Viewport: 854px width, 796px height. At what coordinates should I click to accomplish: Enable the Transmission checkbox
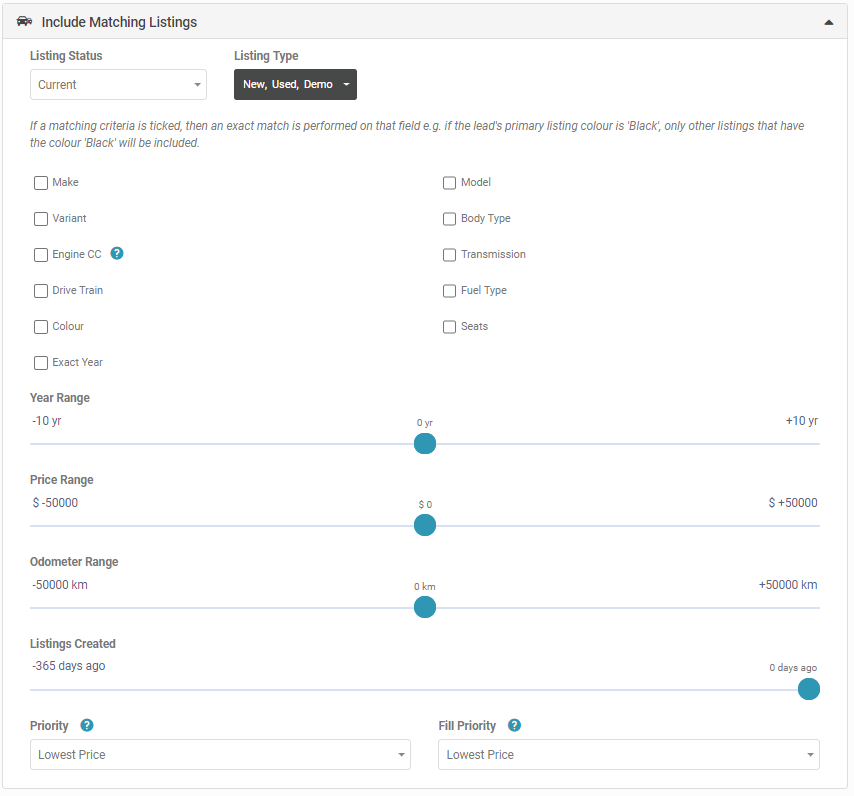click(x=450, y=255)
